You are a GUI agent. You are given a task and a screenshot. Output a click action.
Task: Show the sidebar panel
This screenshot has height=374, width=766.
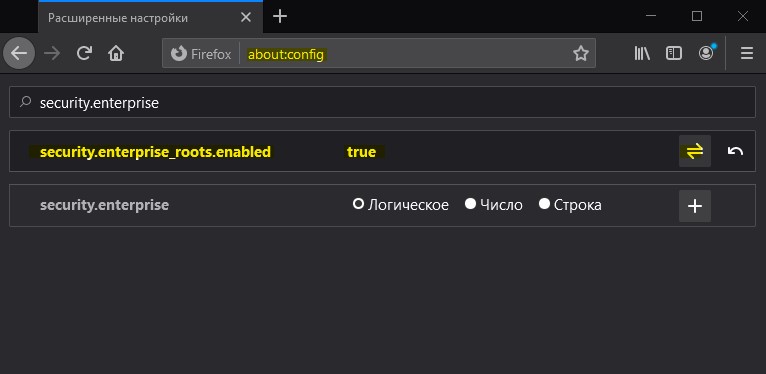[x=674, y=53]
